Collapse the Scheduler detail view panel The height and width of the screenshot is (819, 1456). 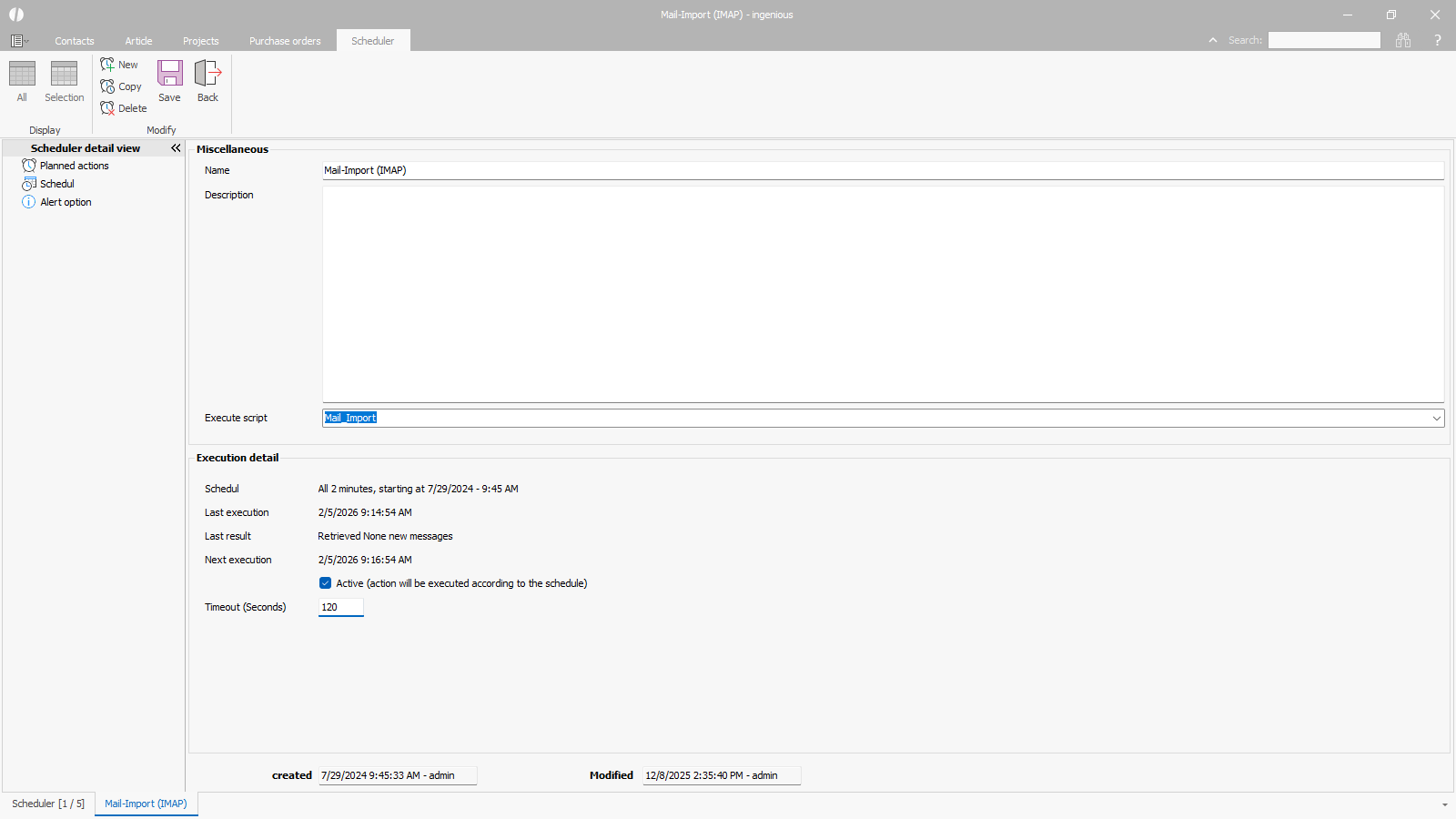click(176, 148)
